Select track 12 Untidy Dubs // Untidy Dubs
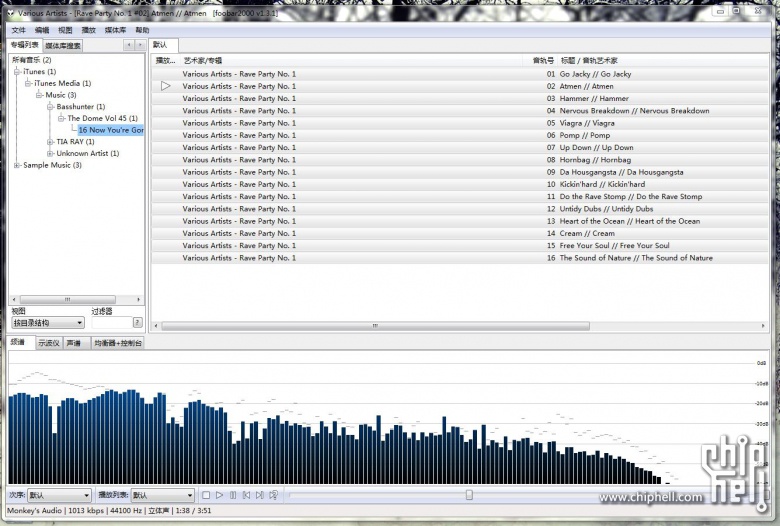Viewport: 780px width, 526px height. point(460,209)
